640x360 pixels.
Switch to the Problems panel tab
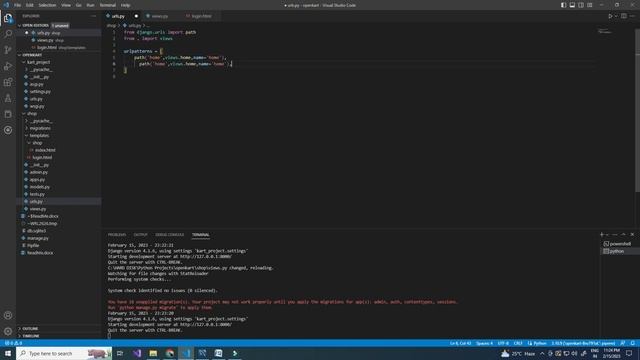[x=117, y=235]
